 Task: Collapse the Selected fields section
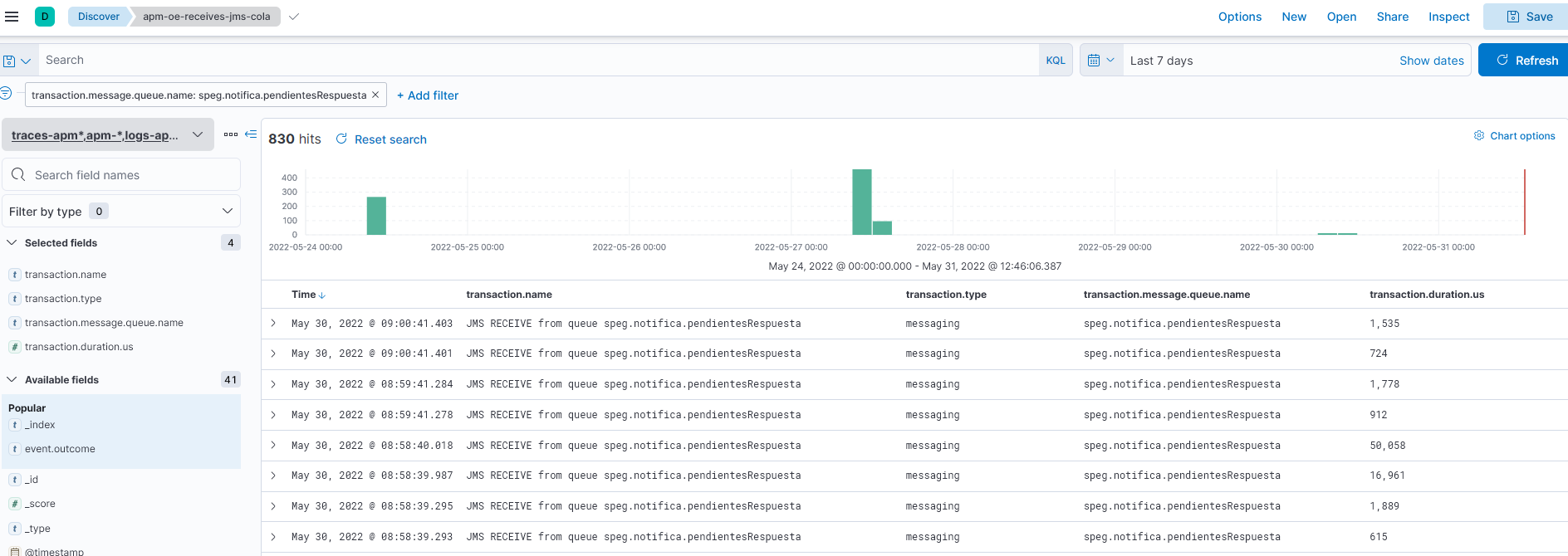tap(12, 242)
